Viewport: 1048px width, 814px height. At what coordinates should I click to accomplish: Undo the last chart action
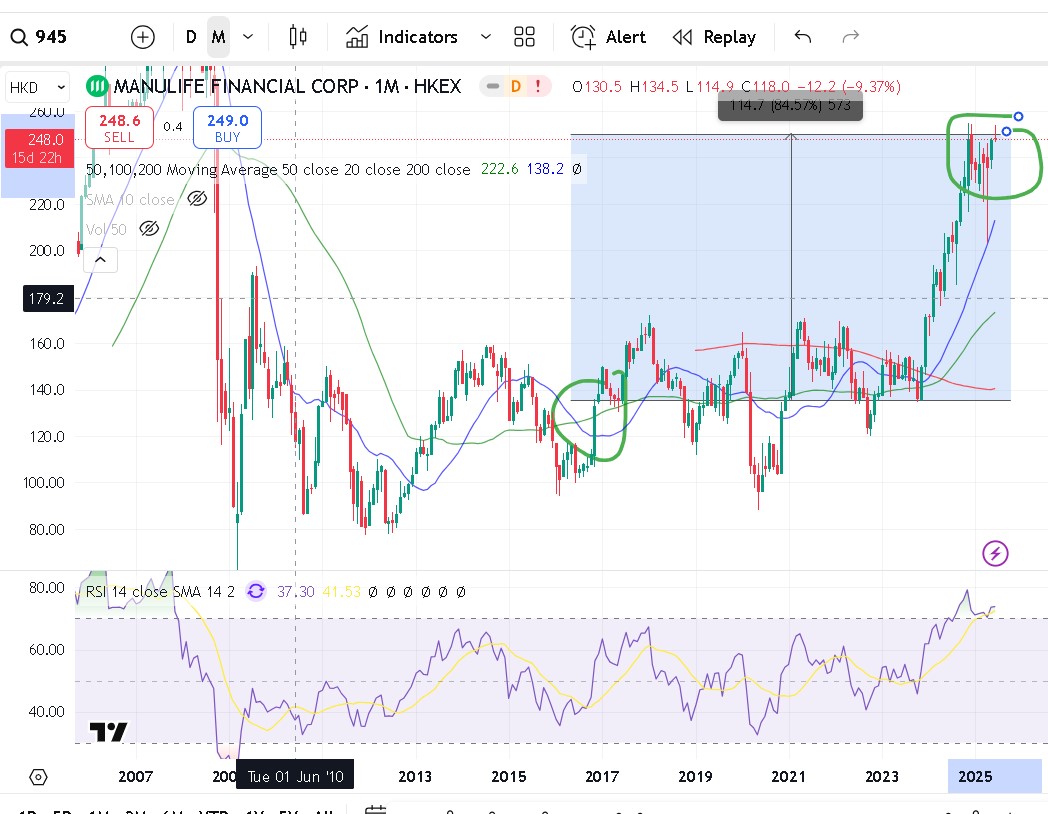(803, 37)
